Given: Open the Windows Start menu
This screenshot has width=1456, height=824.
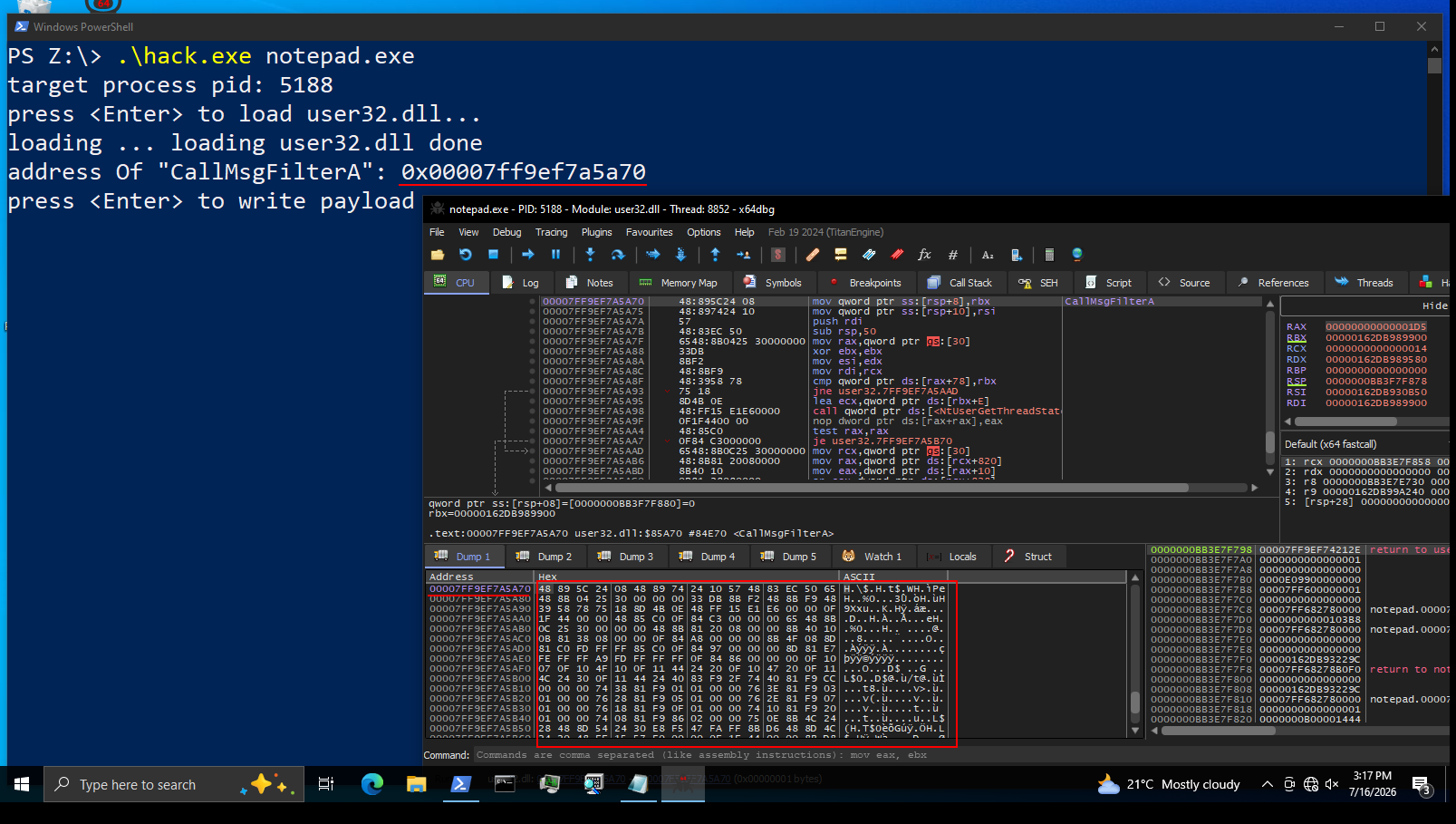Looking at the screenshot, I should [x=22, y=784].
